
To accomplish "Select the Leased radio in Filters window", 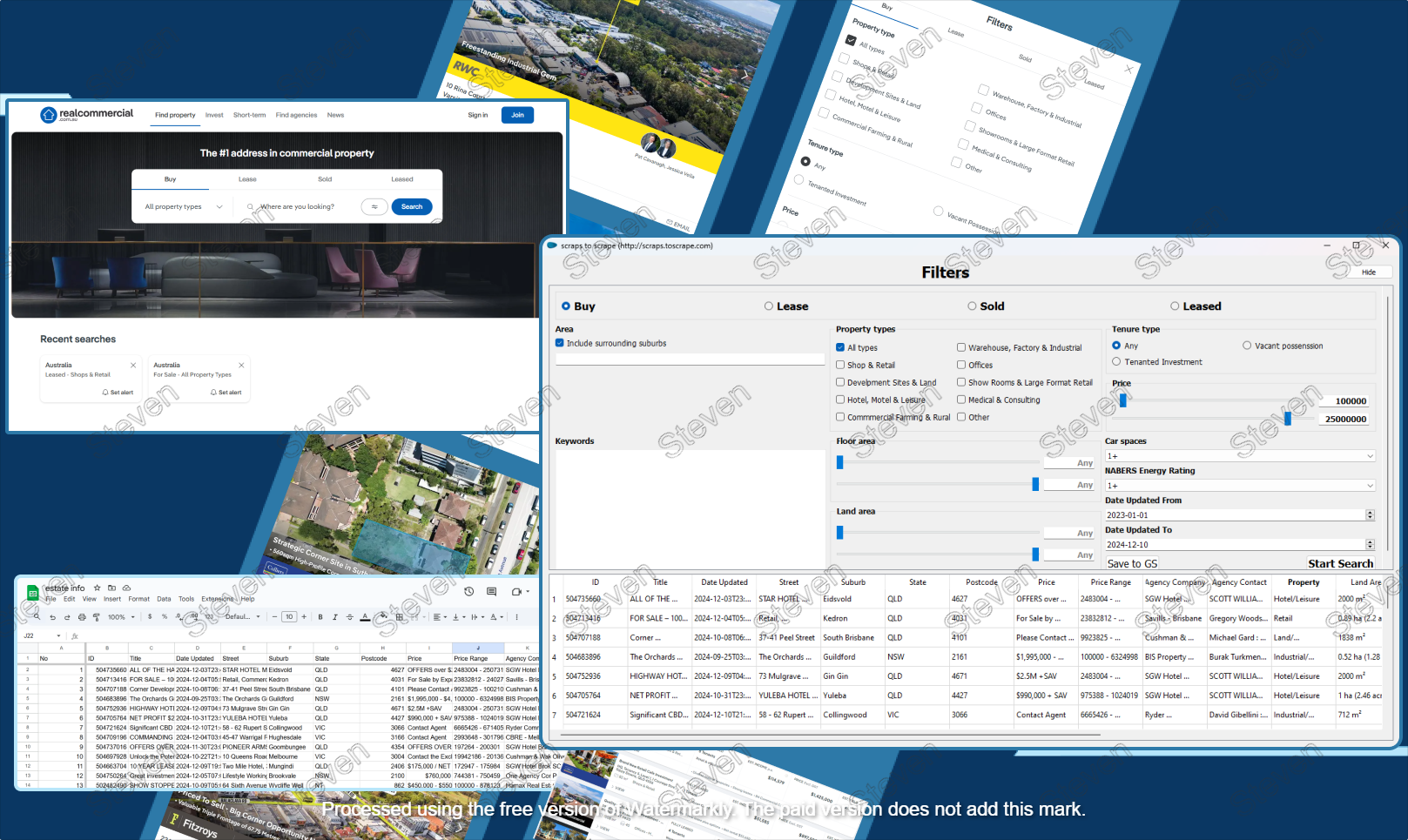I will tap(1175, 306).
